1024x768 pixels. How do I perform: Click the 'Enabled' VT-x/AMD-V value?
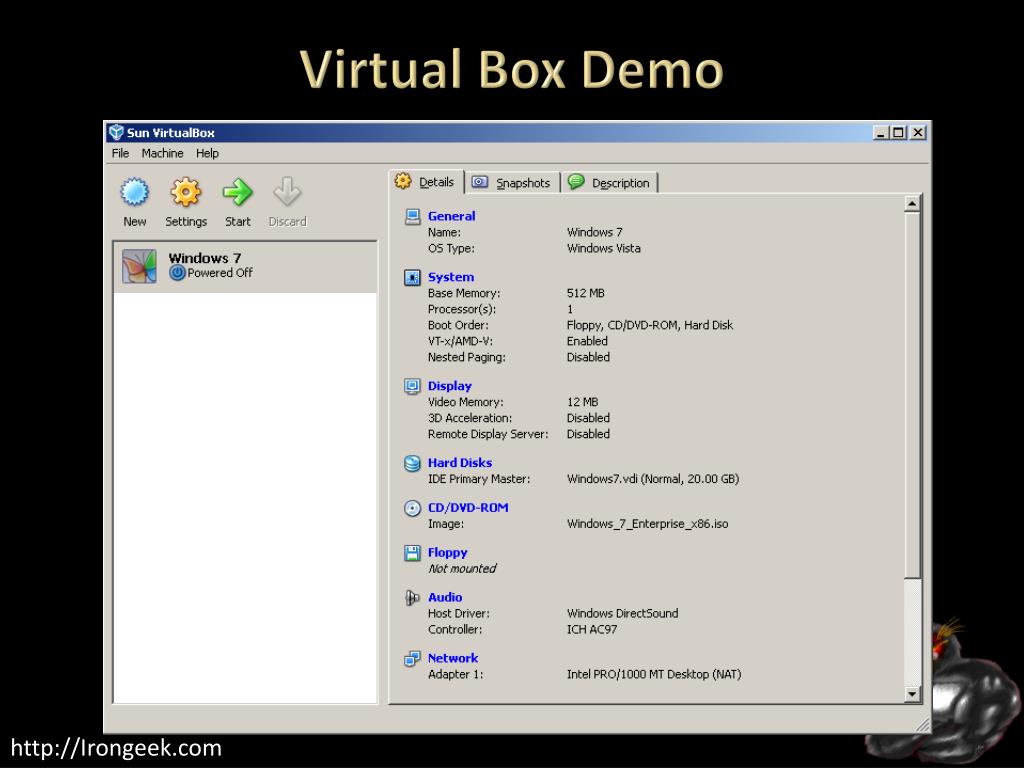587,342
